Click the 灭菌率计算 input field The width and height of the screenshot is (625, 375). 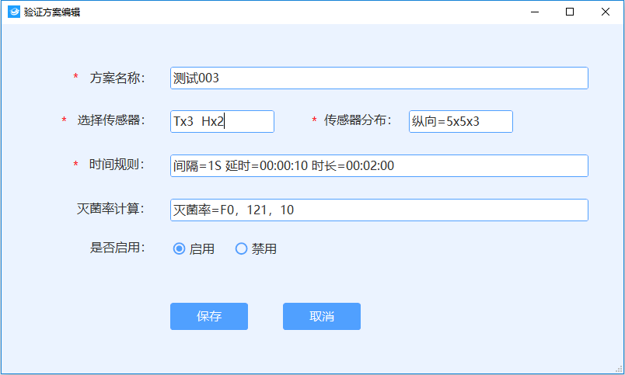point(379,210)
